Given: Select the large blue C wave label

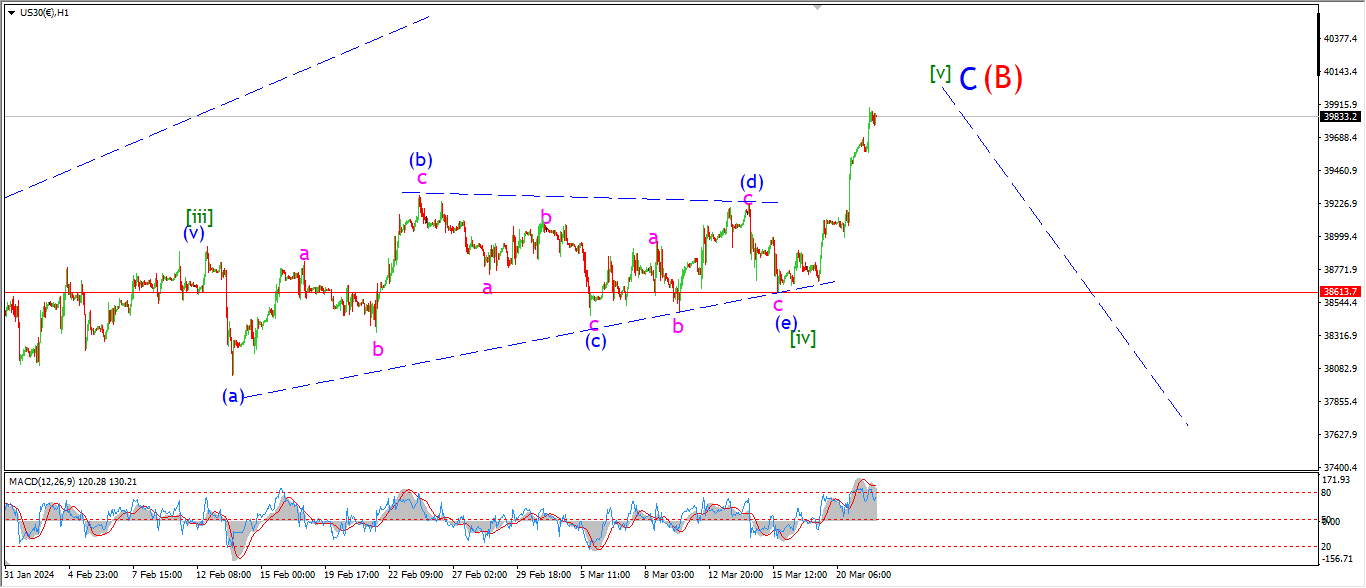Looking at the screenshot, I should click(967, 79).
